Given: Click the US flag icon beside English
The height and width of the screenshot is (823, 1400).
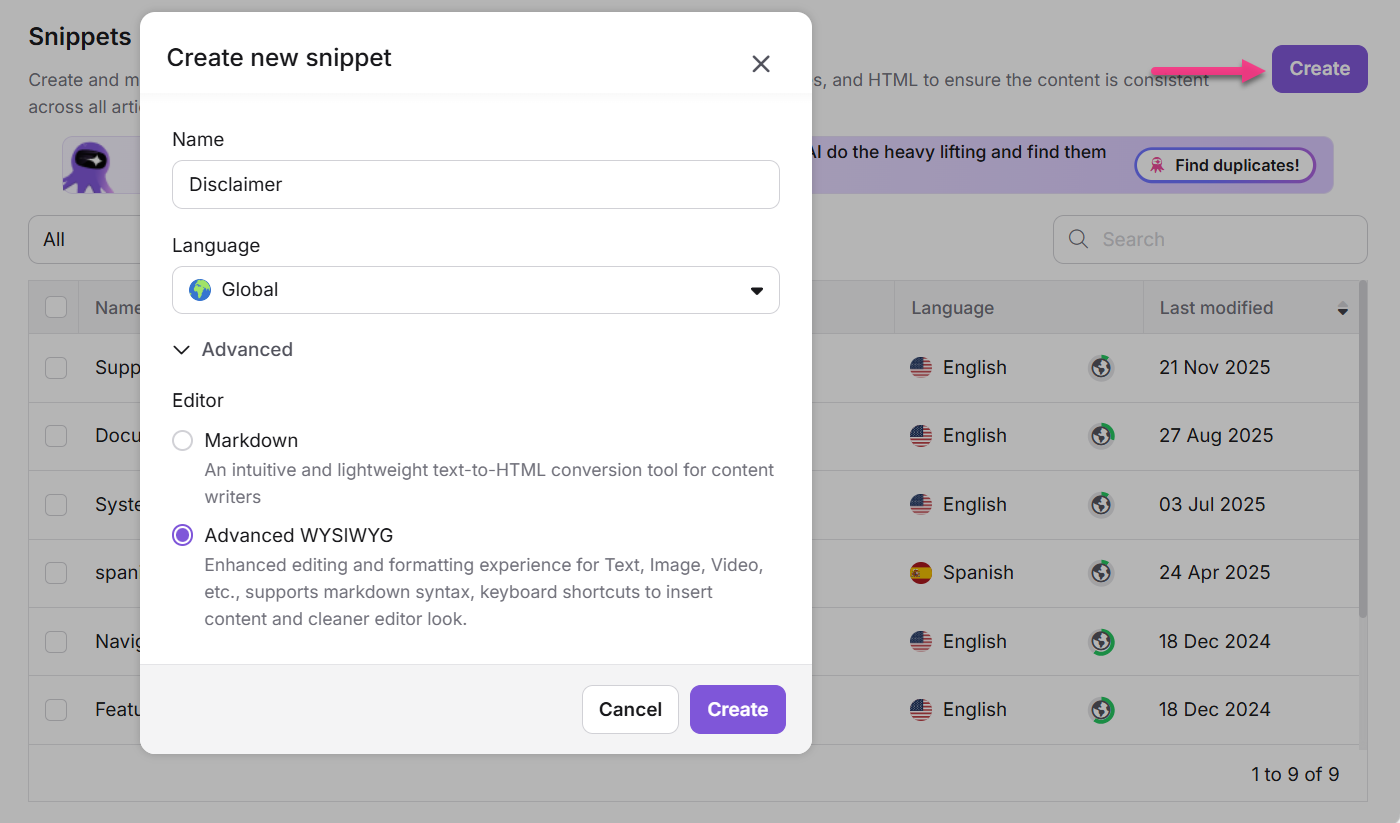Looking at the screenshot, I should [921, 367].
